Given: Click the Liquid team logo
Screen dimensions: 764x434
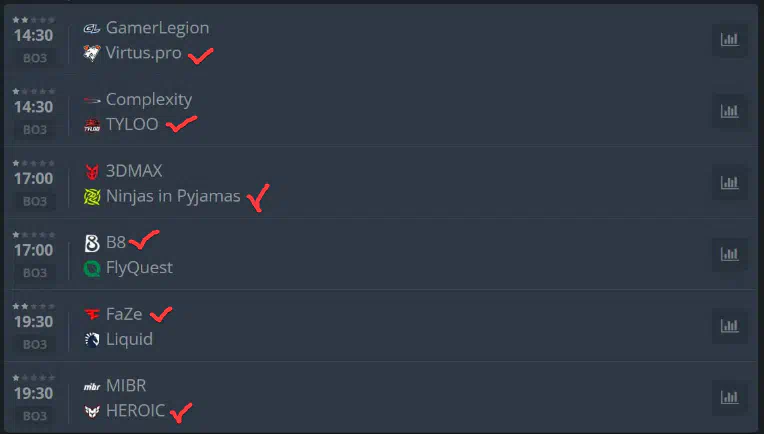Looking at the screenshot, I should (92, 340).
